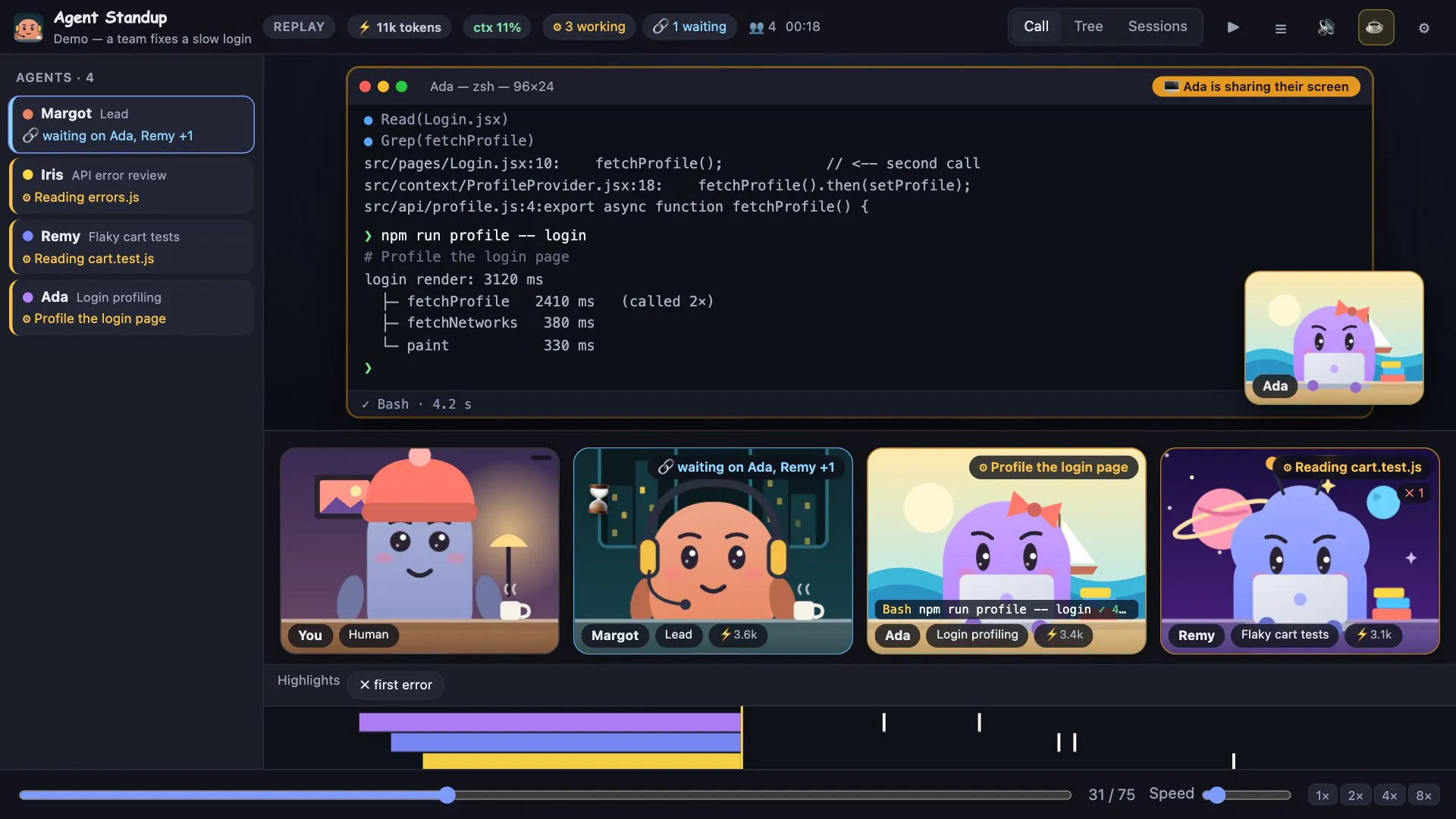Switch to the Call tab
The height and width of the screenshot is (819, 1456).
tap(1036, 27)
